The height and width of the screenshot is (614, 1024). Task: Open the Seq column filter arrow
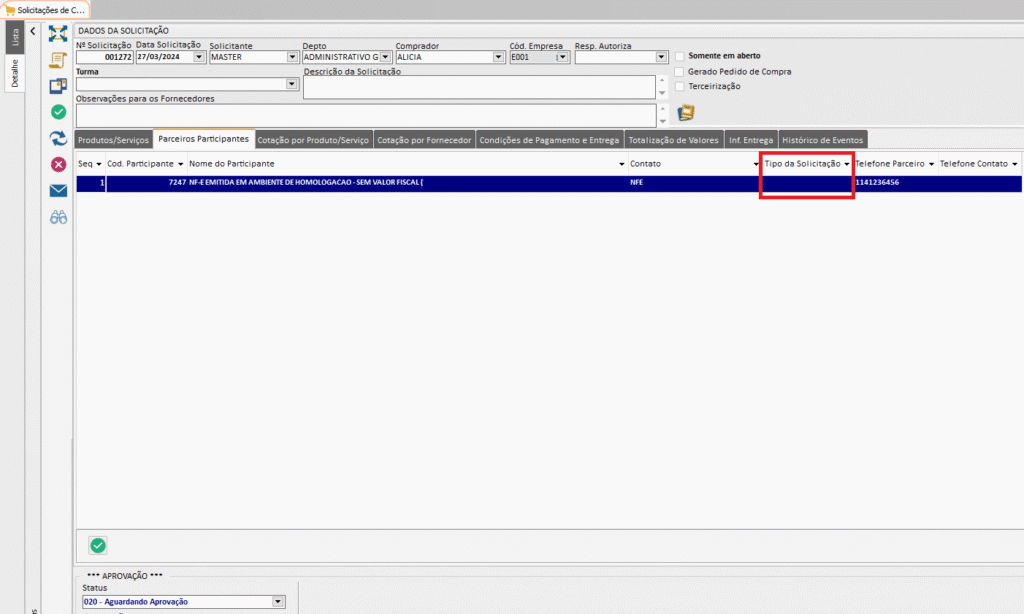click(x=99, y=164)
